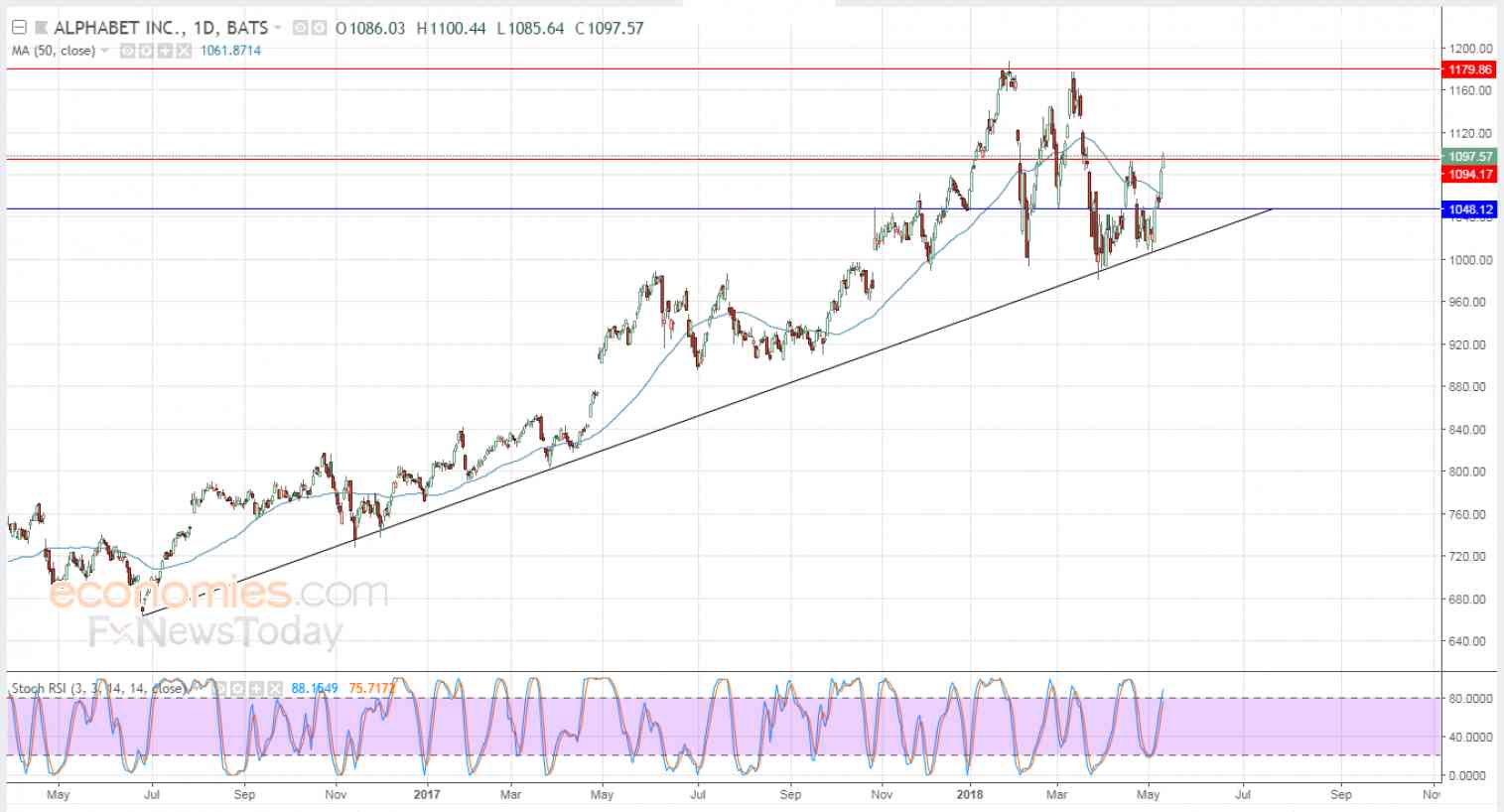Click the plus icon in Stoch RSI row
Screen dimensions: 1504x812
click(x=256, y=688)
